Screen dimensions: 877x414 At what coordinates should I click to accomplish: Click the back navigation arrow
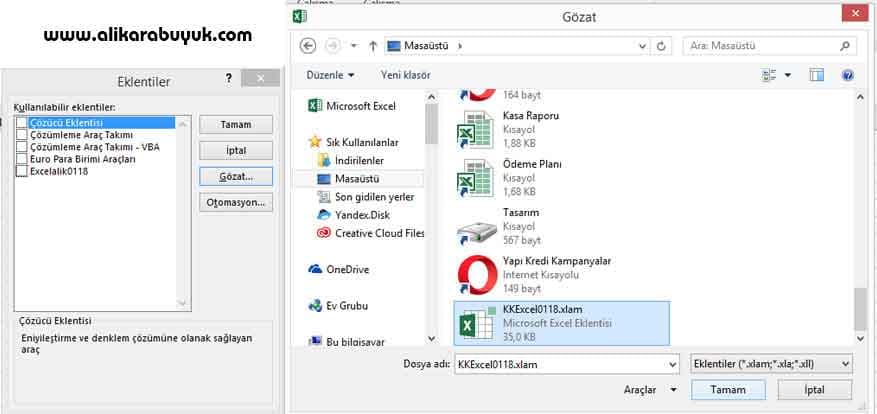click(x=308, y=46)
